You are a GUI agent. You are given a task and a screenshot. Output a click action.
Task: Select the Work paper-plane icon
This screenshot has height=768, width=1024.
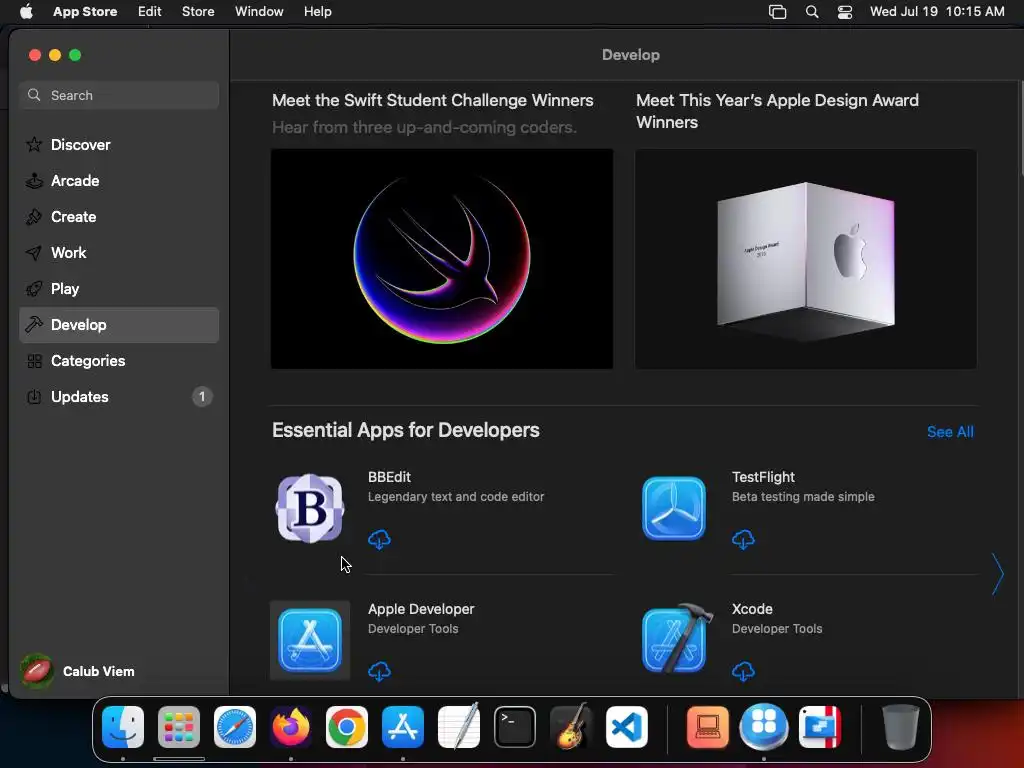point(34,253)
